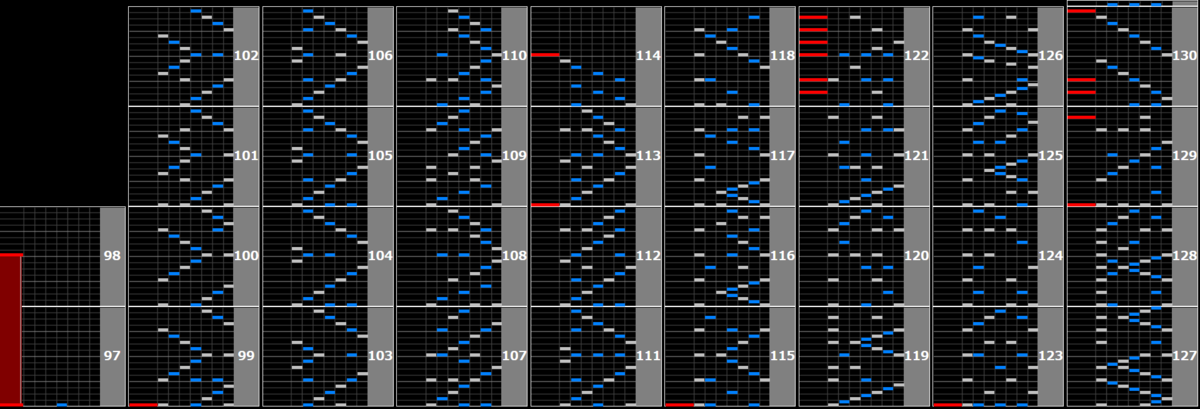Screen dimensions: 1200x409
Task: Click the measure number 110 label
Action: pyautogui.click(x=514, y=56)
